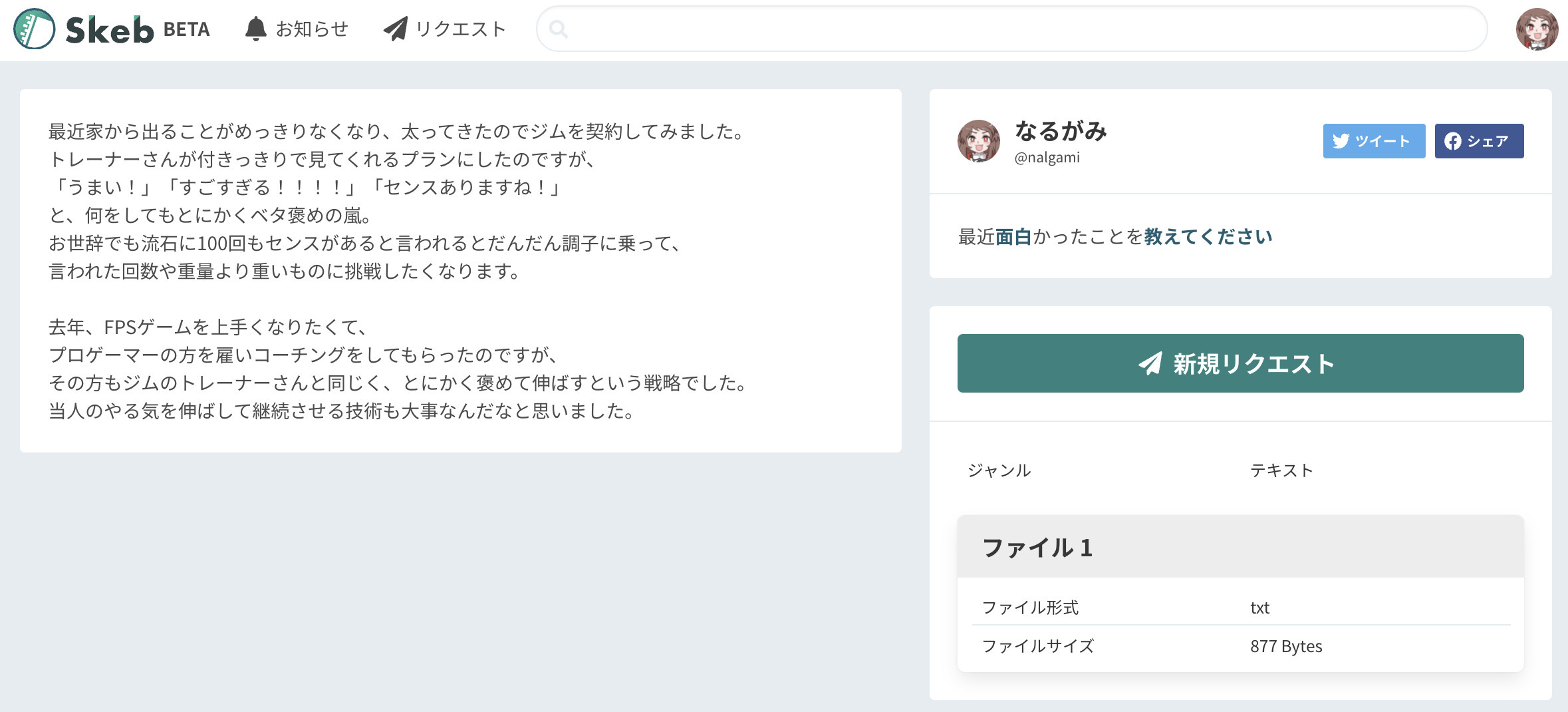Open the user avatar in top bar
Screen dimensions: 1568x712
pos(1537,29)
